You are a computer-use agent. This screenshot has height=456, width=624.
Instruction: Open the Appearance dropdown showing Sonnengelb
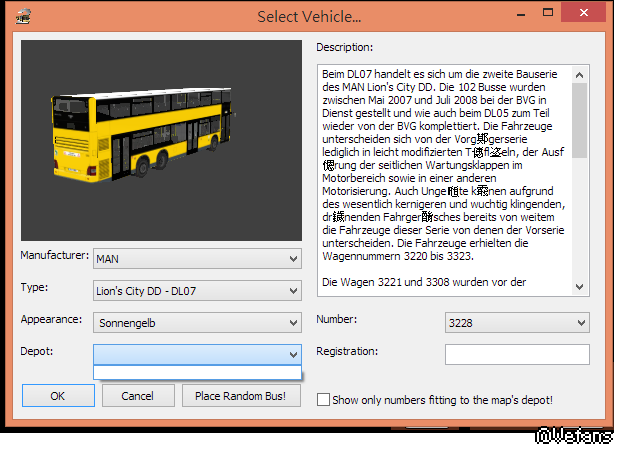[x=197, y=323]
